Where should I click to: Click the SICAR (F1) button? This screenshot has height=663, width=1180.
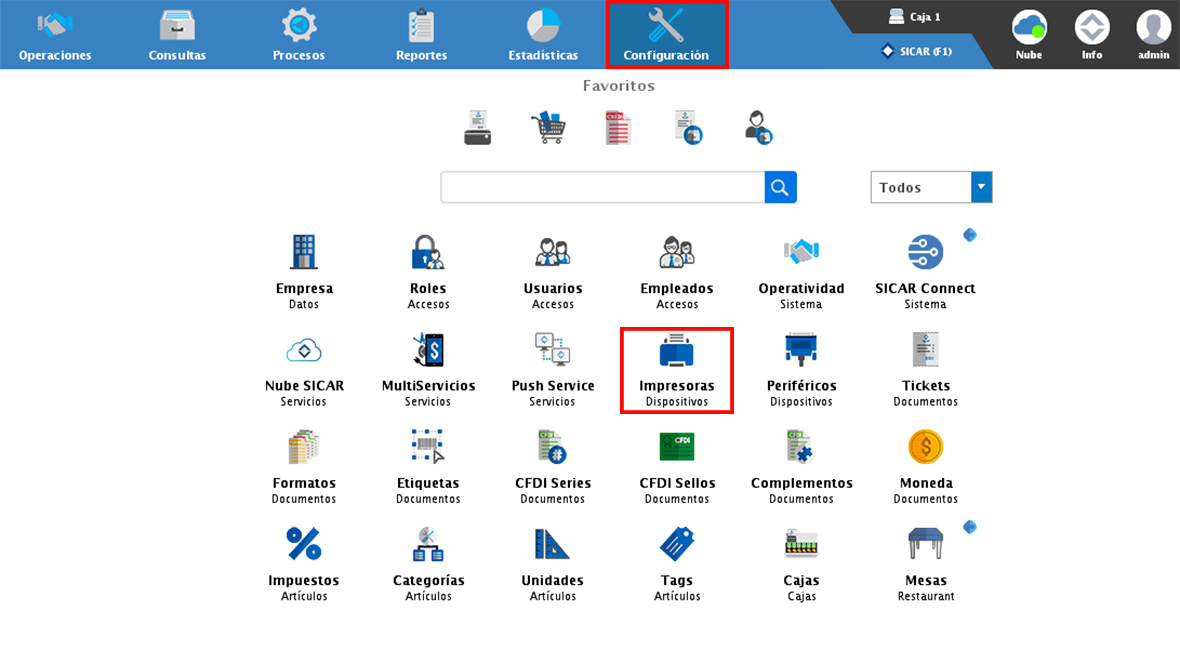[x=916, y=51]
